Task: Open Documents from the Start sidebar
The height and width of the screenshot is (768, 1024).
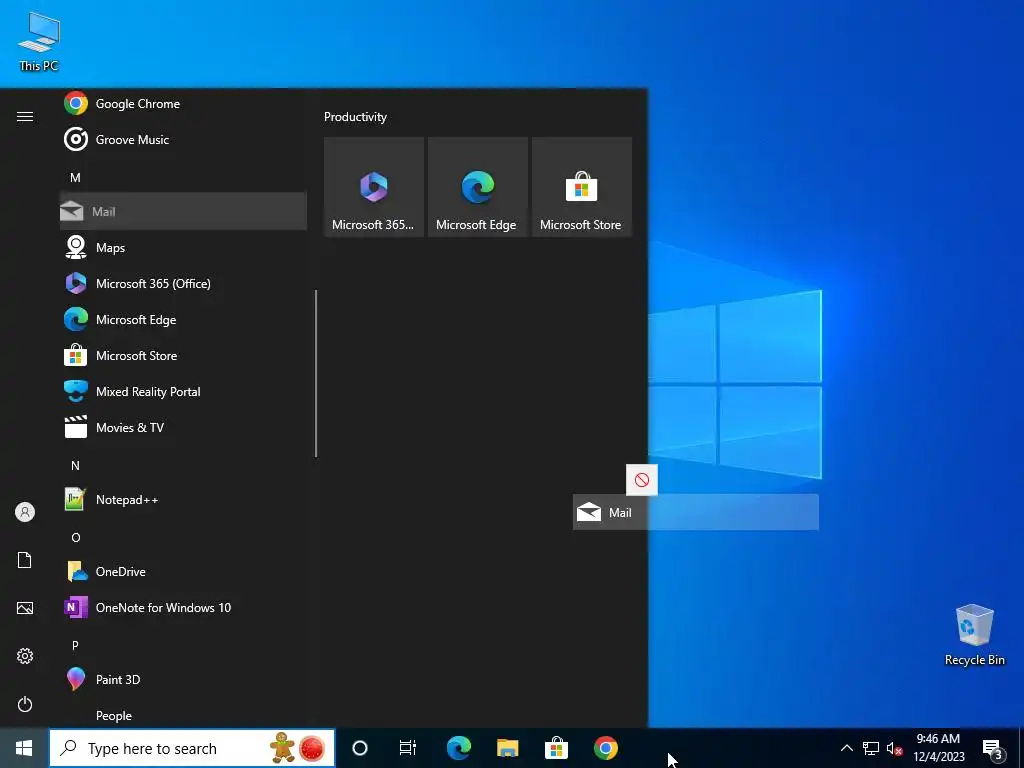Action: coord(25,560)
